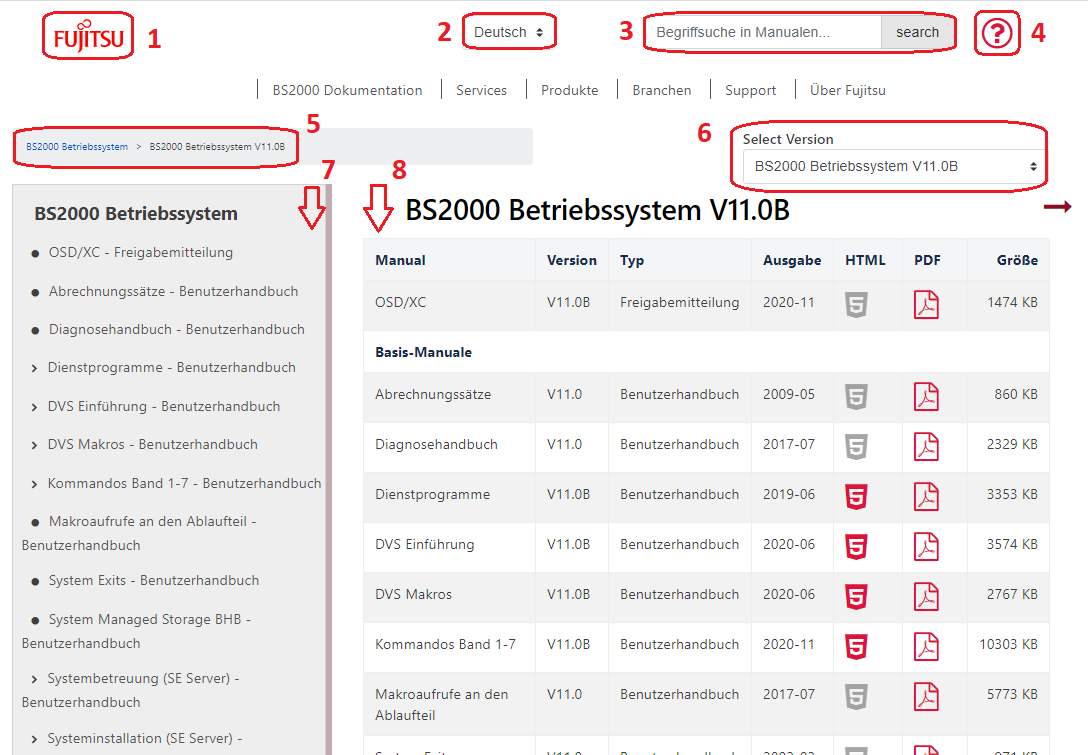Open the Diagnosehandbuch PDF file
The width and height of the screenshot is (1088, 755).
[x=926, y=446]
